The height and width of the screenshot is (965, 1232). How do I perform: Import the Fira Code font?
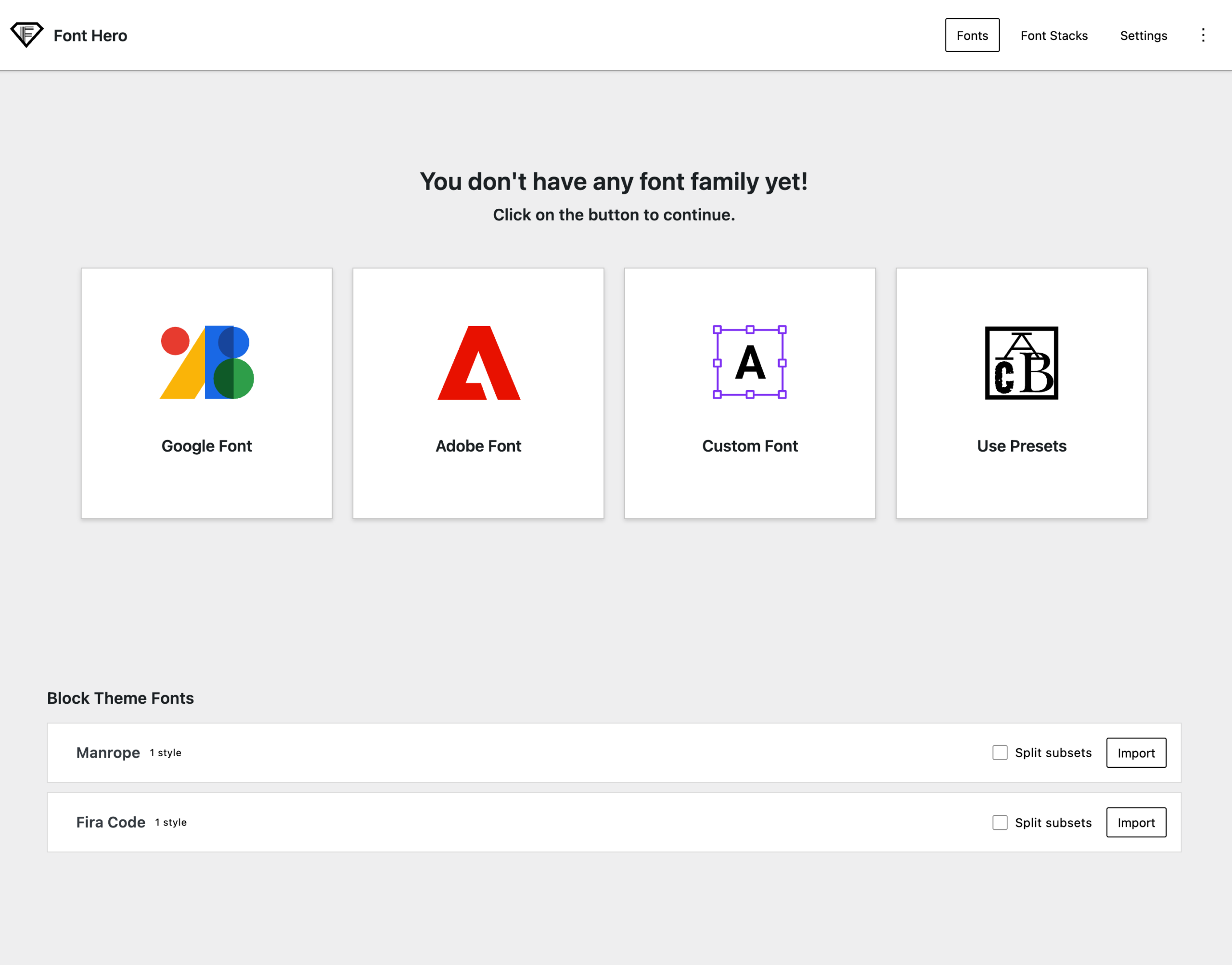(1136, 823)
